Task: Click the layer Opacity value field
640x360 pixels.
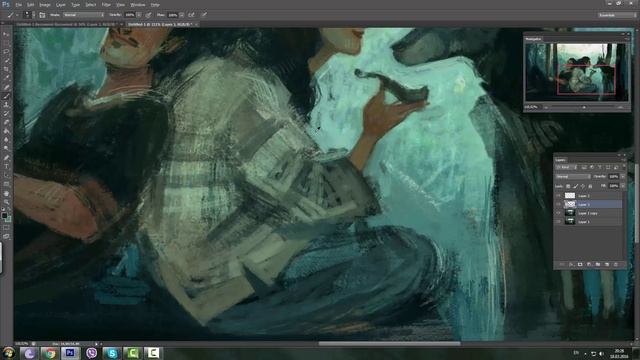Action: [x=613, y=177]
